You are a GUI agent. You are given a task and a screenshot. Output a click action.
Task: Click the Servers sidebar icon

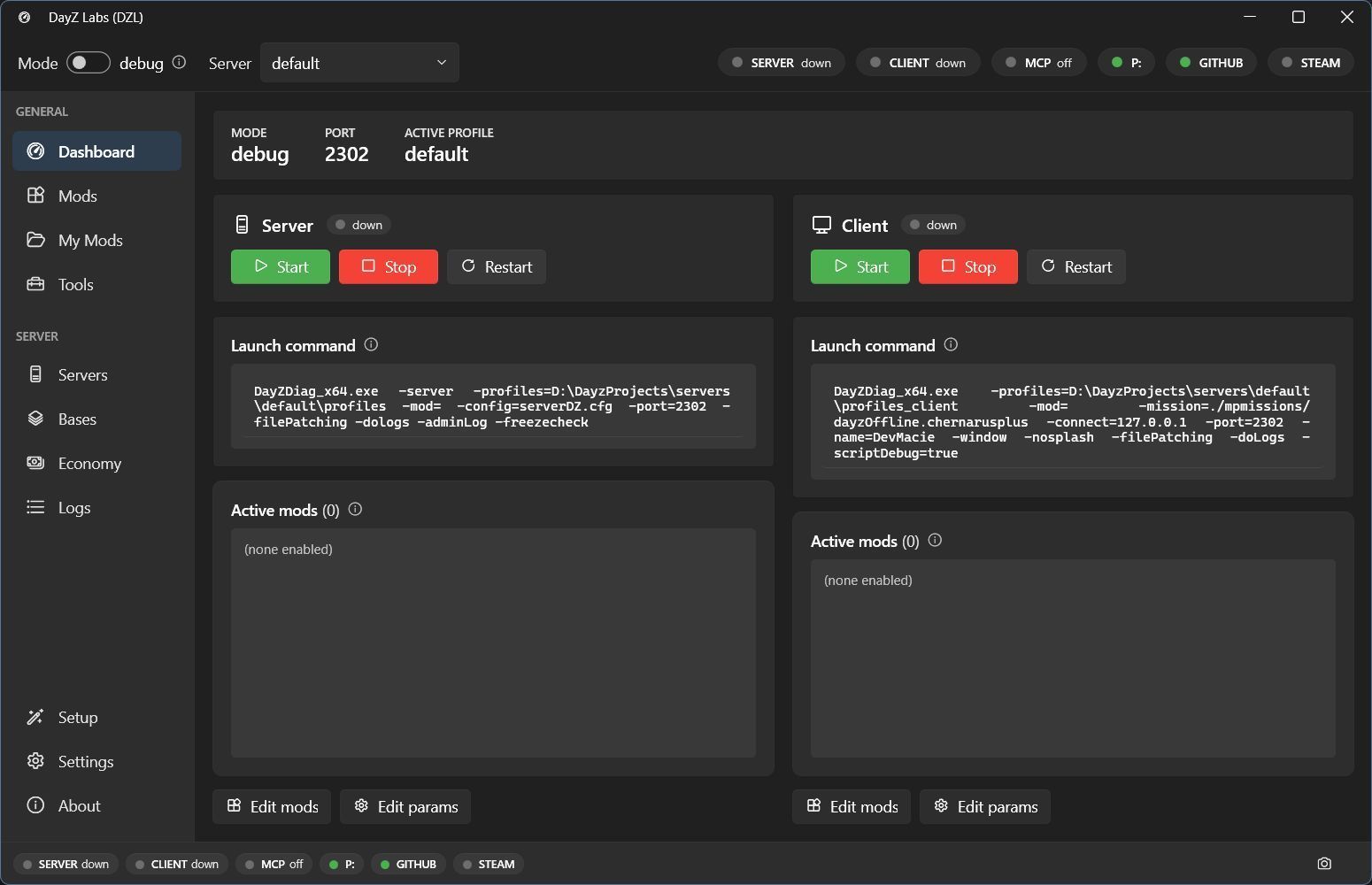click(35, 374)
